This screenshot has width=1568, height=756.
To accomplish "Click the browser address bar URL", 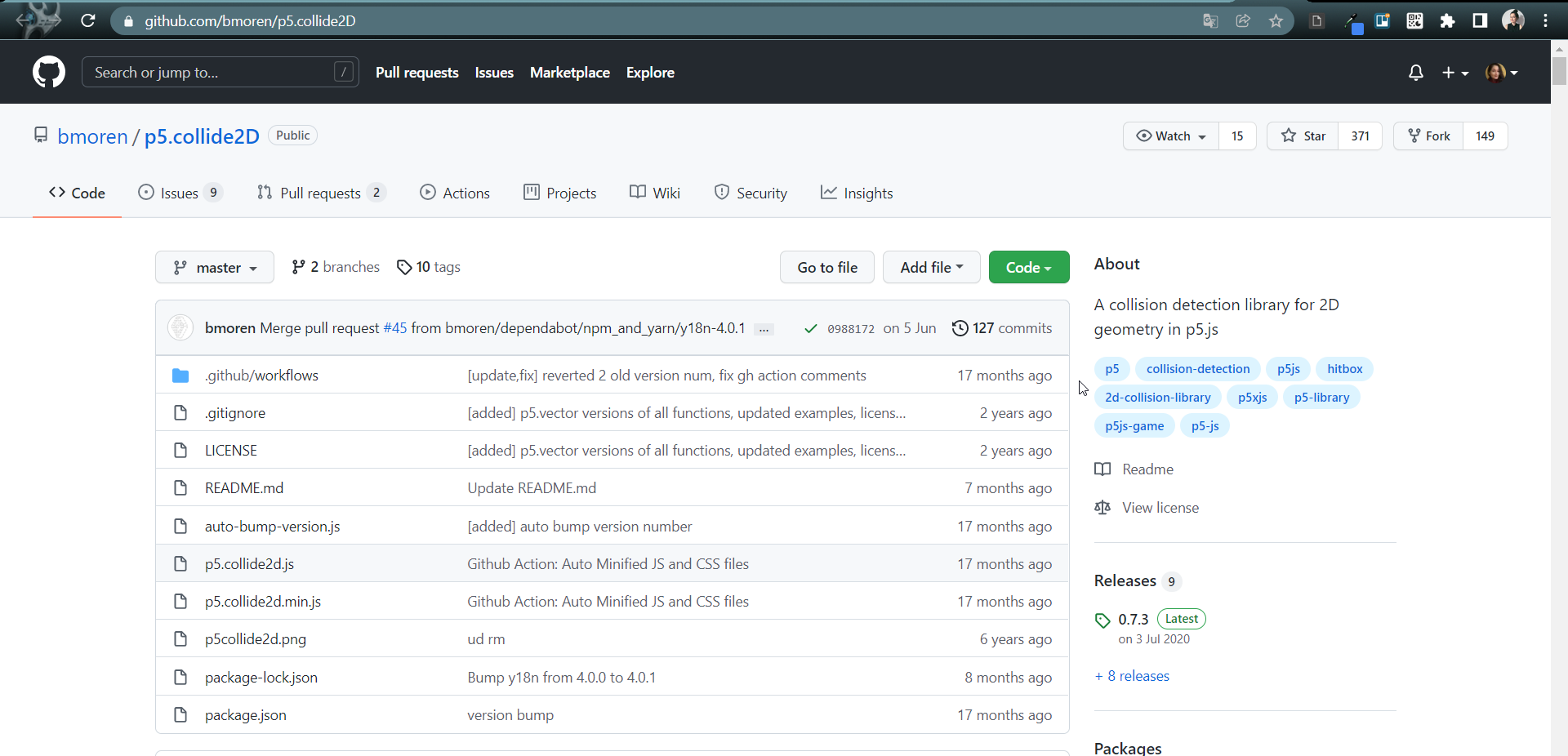I will [x=250, y=21].
